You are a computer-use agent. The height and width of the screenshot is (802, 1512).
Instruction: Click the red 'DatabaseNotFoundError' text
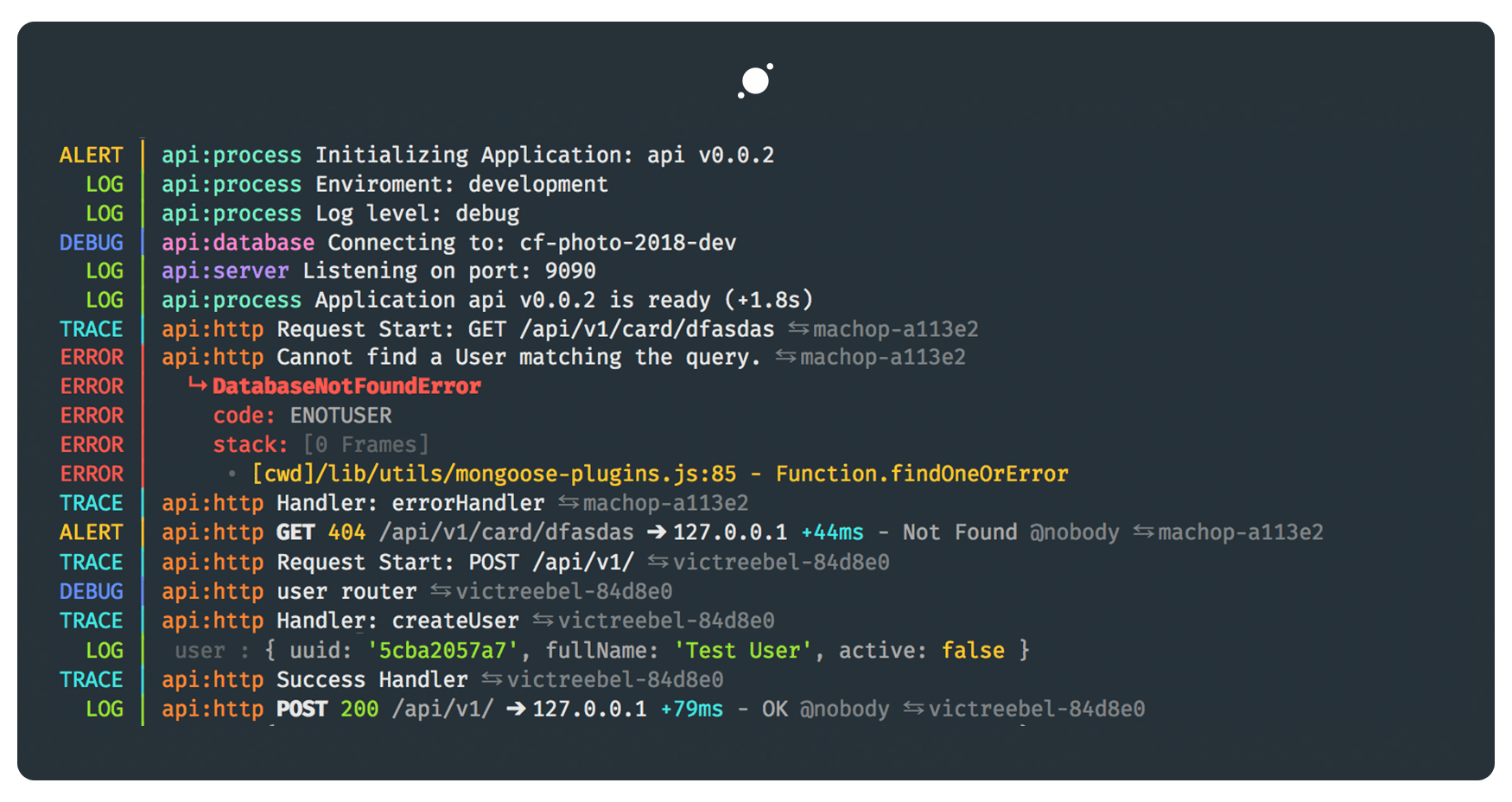point(346,386)
